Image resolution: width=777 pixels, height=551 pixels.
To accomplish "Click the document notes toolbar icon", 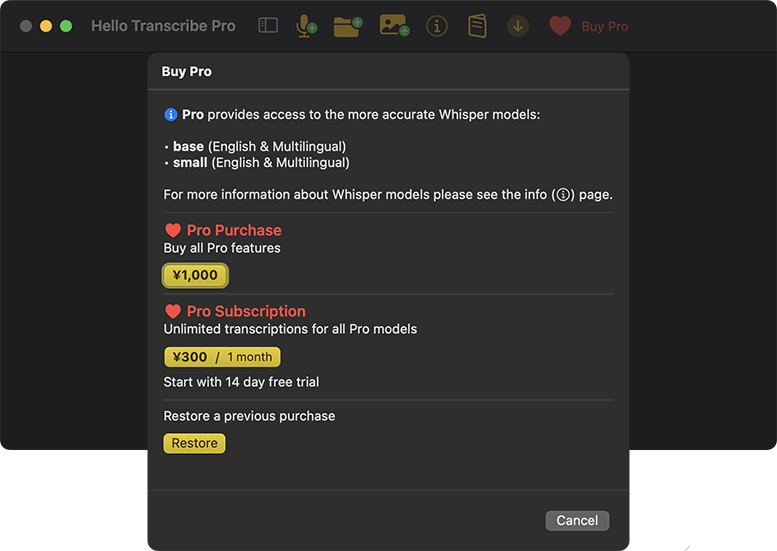I will pos(478,26).
